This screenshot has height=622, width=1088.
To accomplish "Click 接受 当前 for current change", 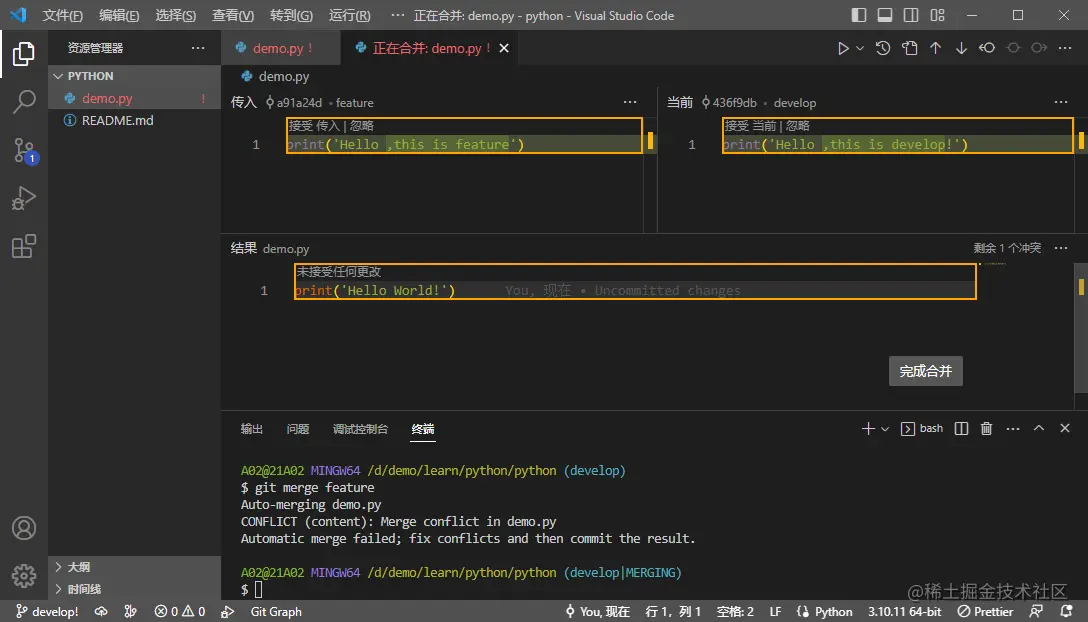I will 750,126.
